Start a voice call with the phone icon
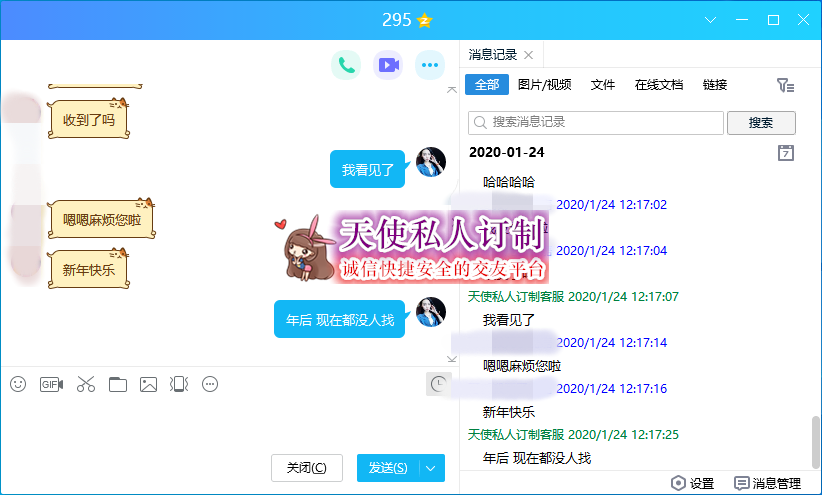This screenshot has height=495, width=822. point(346,66)
